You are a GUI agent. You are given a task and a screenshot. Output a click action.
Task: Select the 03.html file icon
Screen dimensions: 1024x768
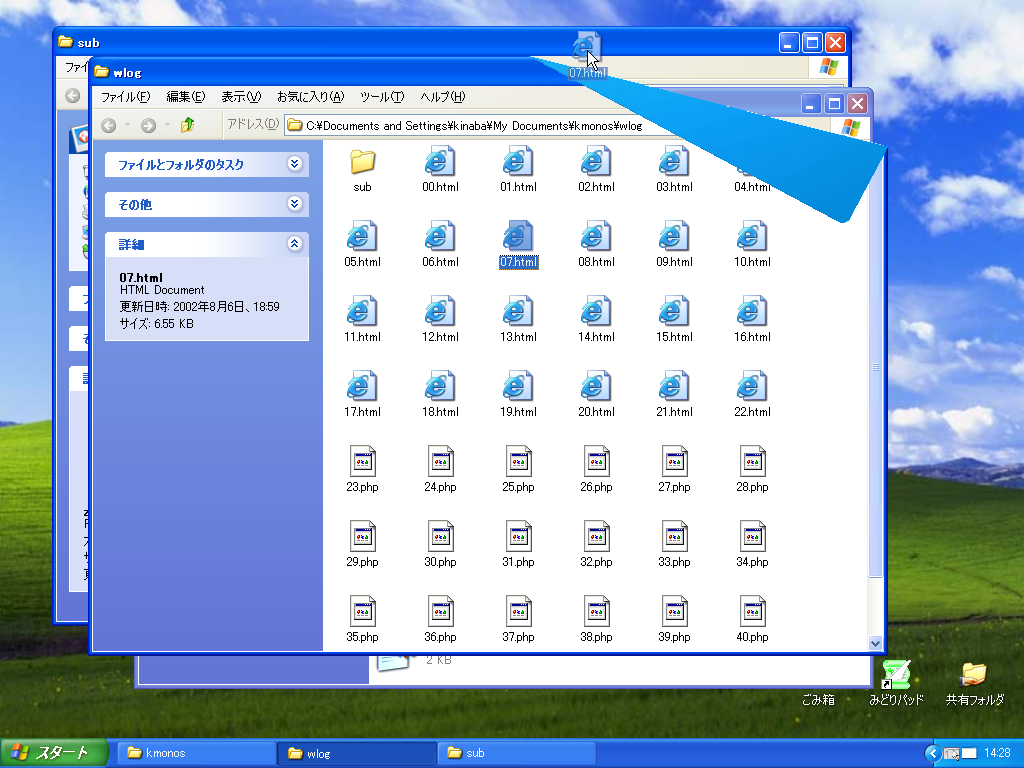(674, 161)
